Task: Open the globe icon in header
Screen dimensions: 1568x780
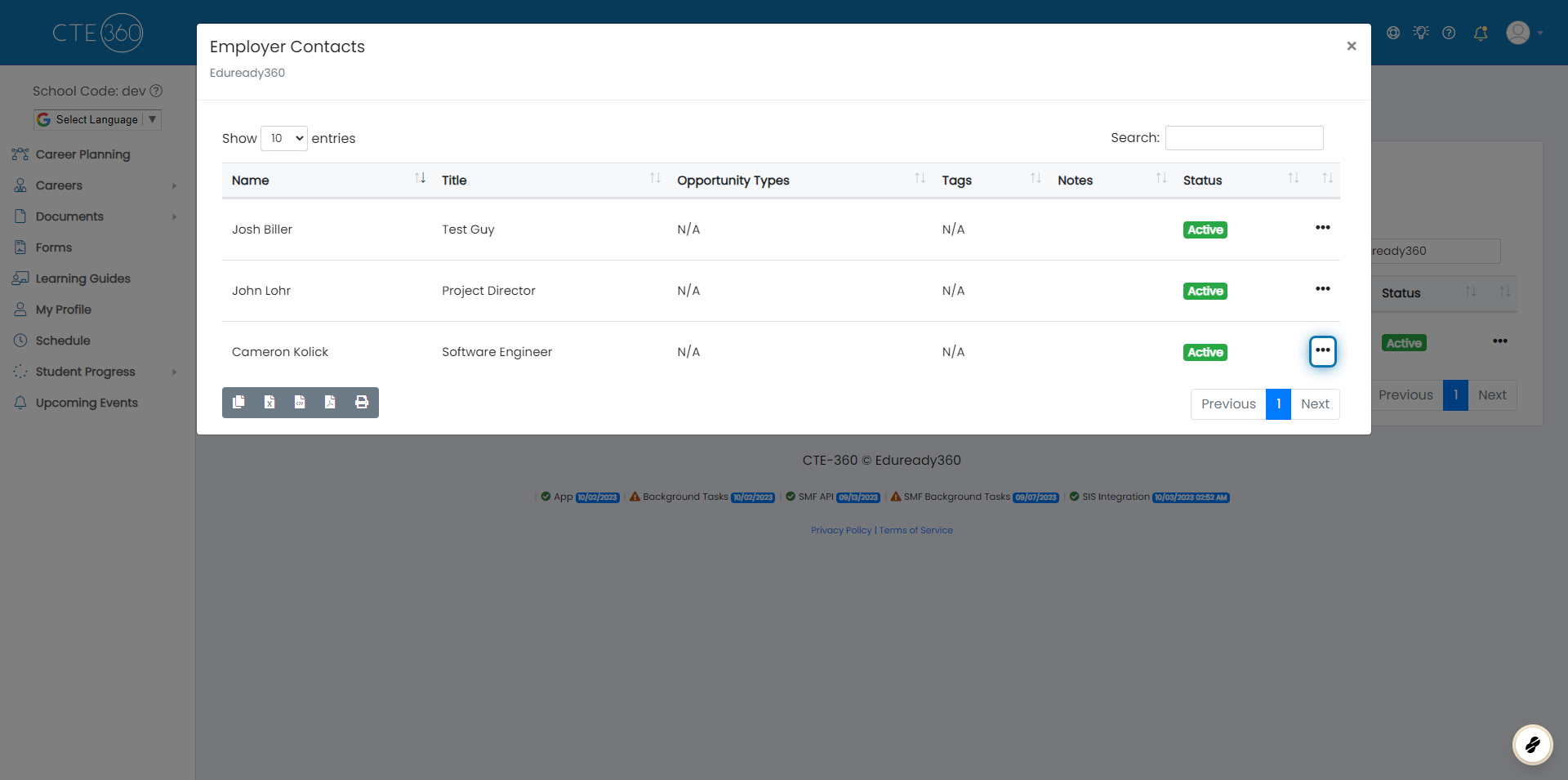Action: [1393, 33]
